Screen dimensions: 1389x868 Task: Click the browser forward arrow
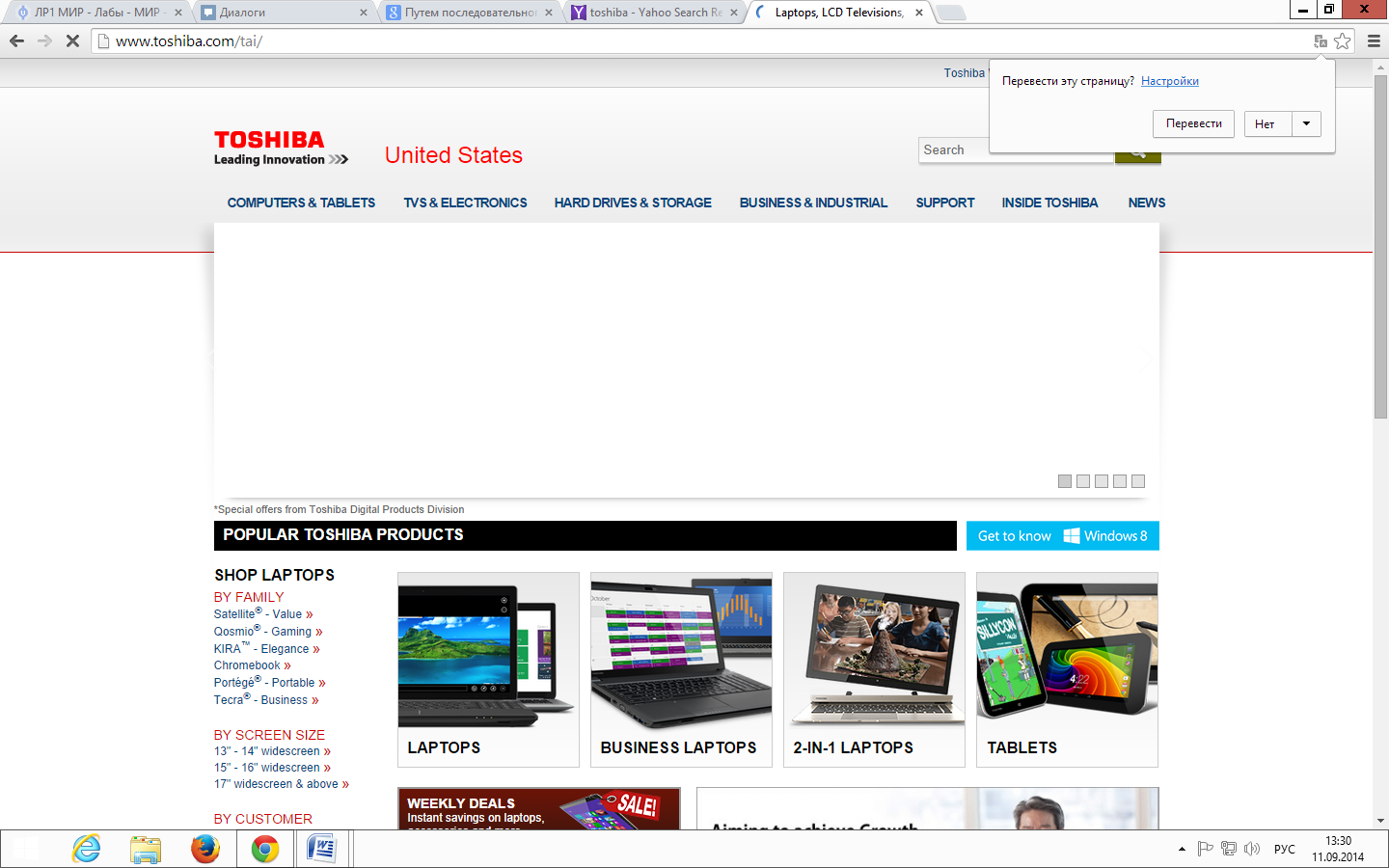point(44,41)
